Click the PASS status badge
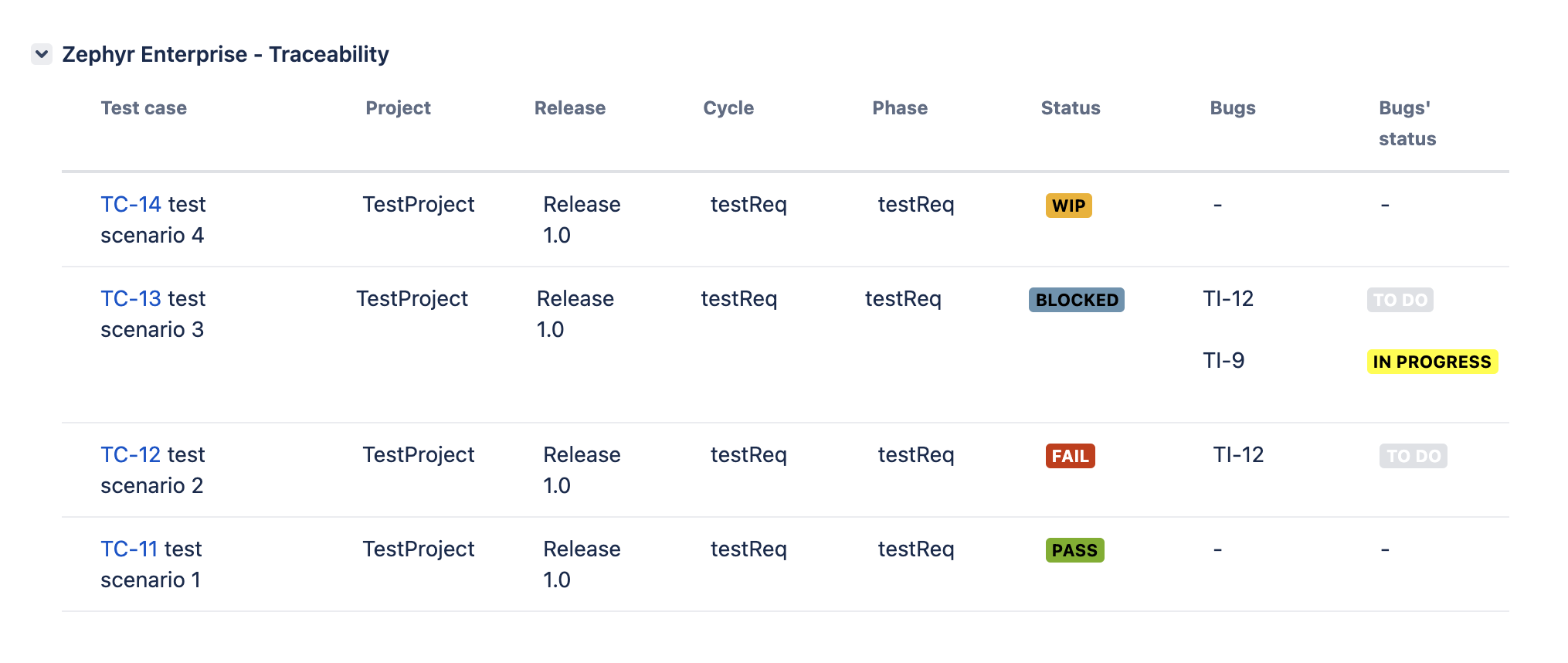Viewport: 1568px width, 663px height. click(1074, 550)
